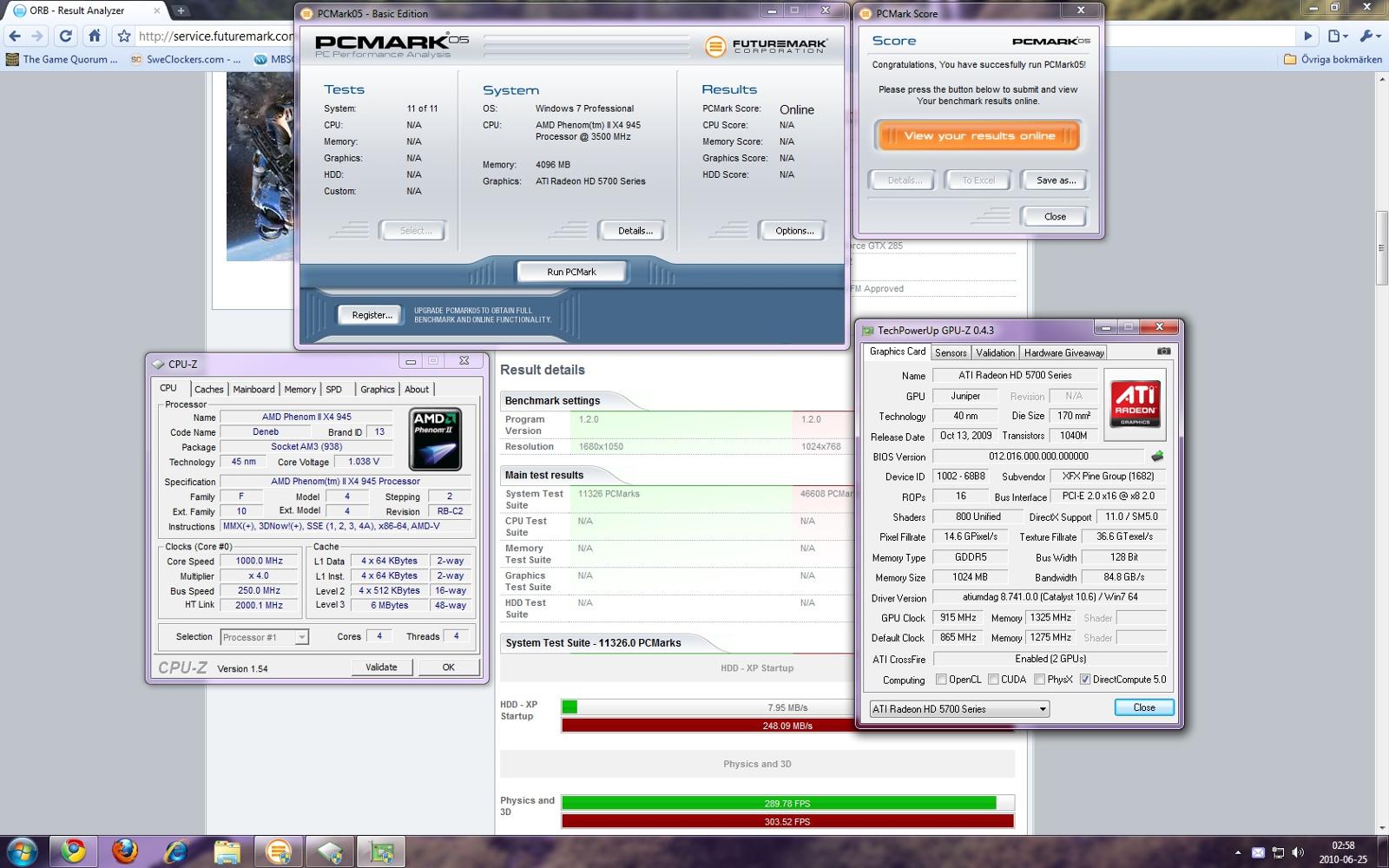Open the SweClockers.com bookmark

pyautogui.click(x=186, y=59)
